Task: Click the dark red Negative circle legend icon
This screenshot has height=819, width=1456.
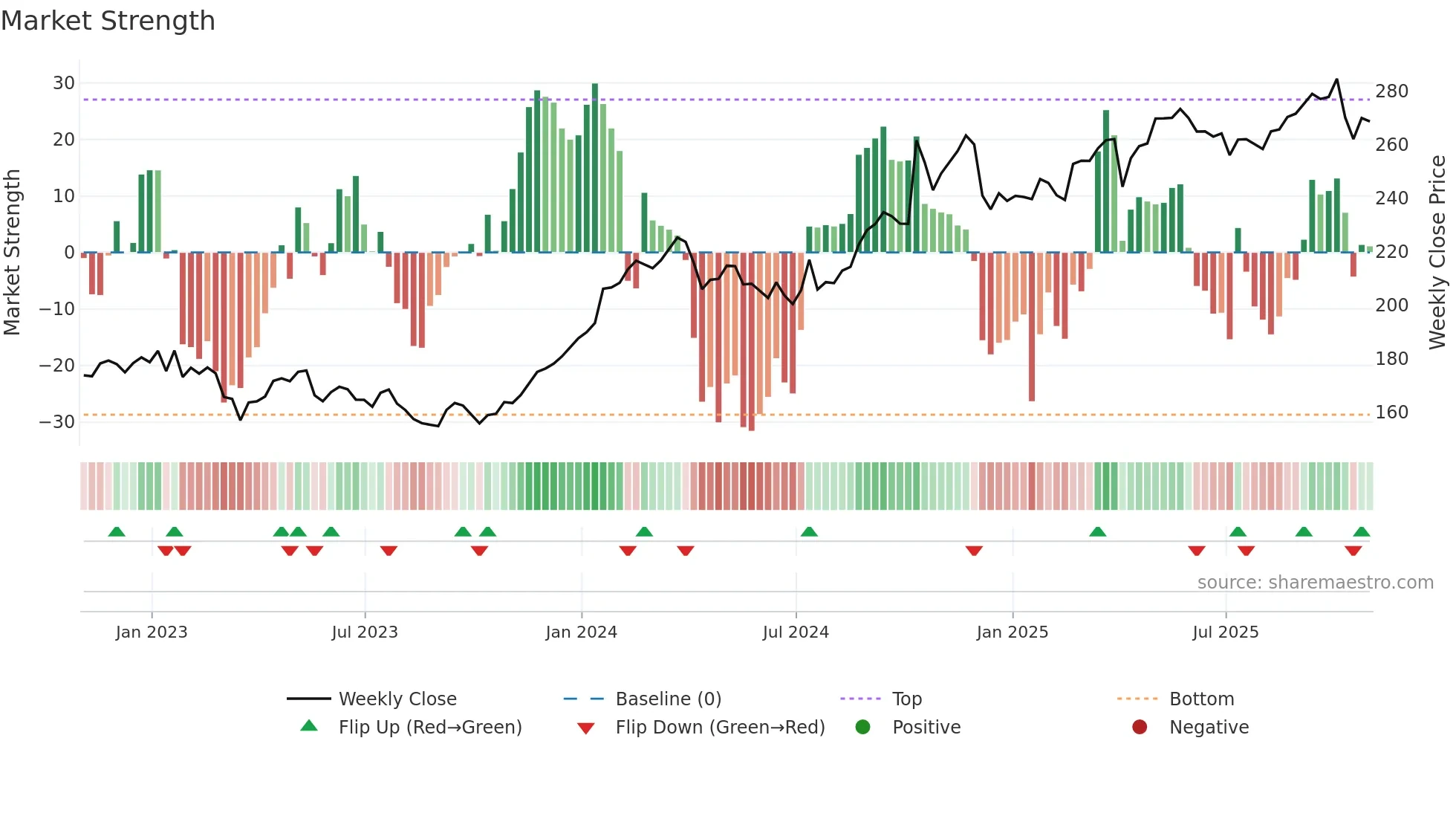Action: pyautogui.click(x=1140, y=727)
